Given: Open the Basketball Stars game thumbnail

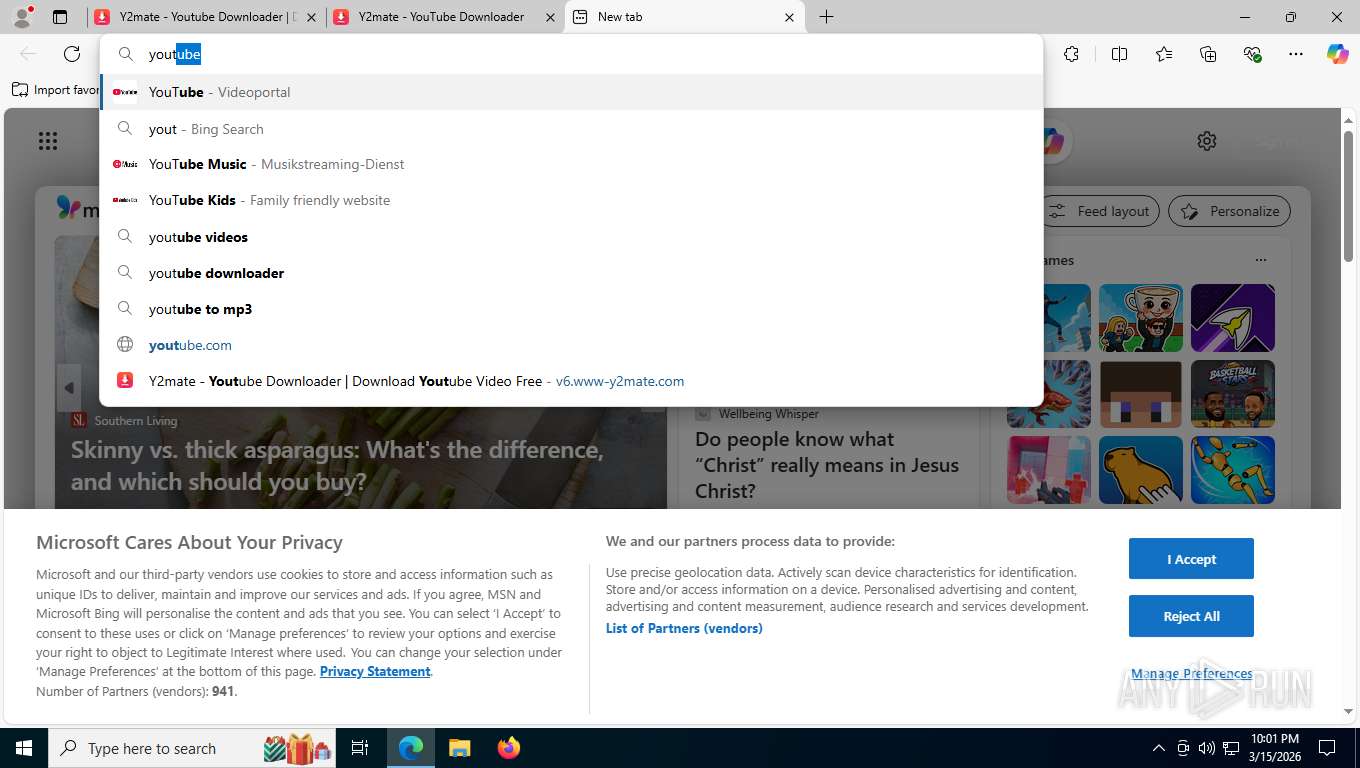Looking at the screenshot, I should pyautogui.click(x=1233, y=394).
